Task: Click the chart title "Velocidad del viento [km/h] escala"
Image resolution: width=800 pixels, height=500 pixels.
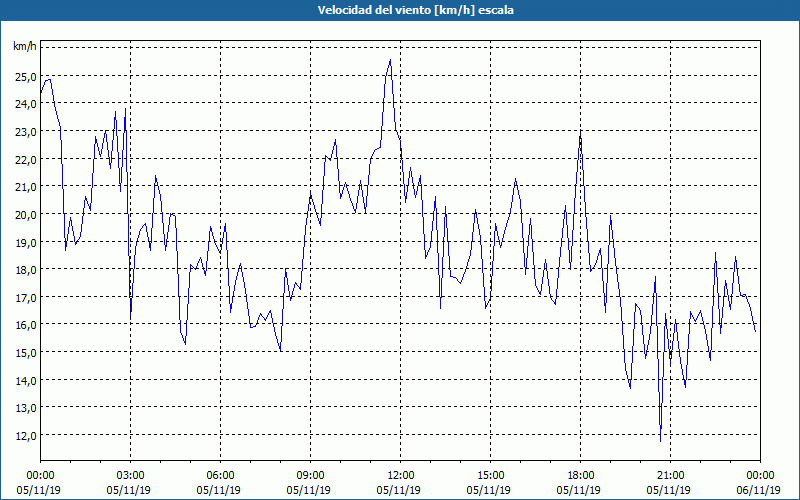Action: pos(416,10)
